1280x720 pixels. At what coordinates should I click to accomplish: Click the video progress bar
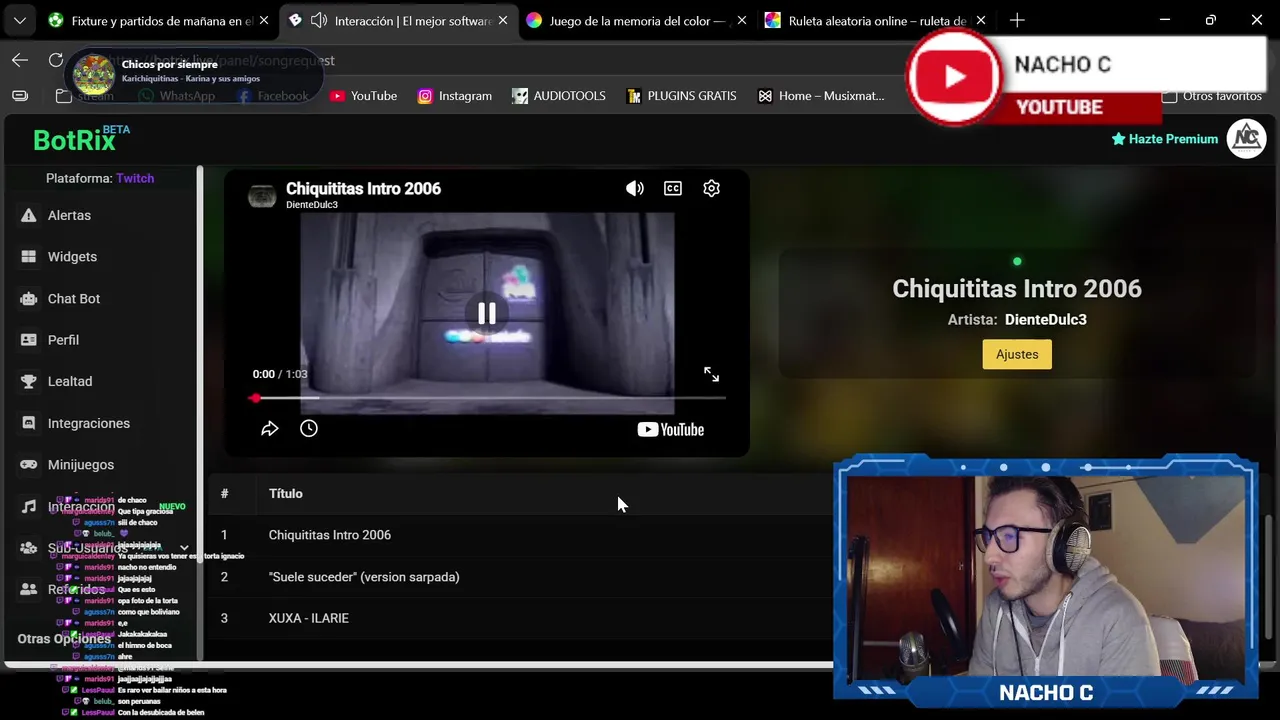(x=488, y=398)
